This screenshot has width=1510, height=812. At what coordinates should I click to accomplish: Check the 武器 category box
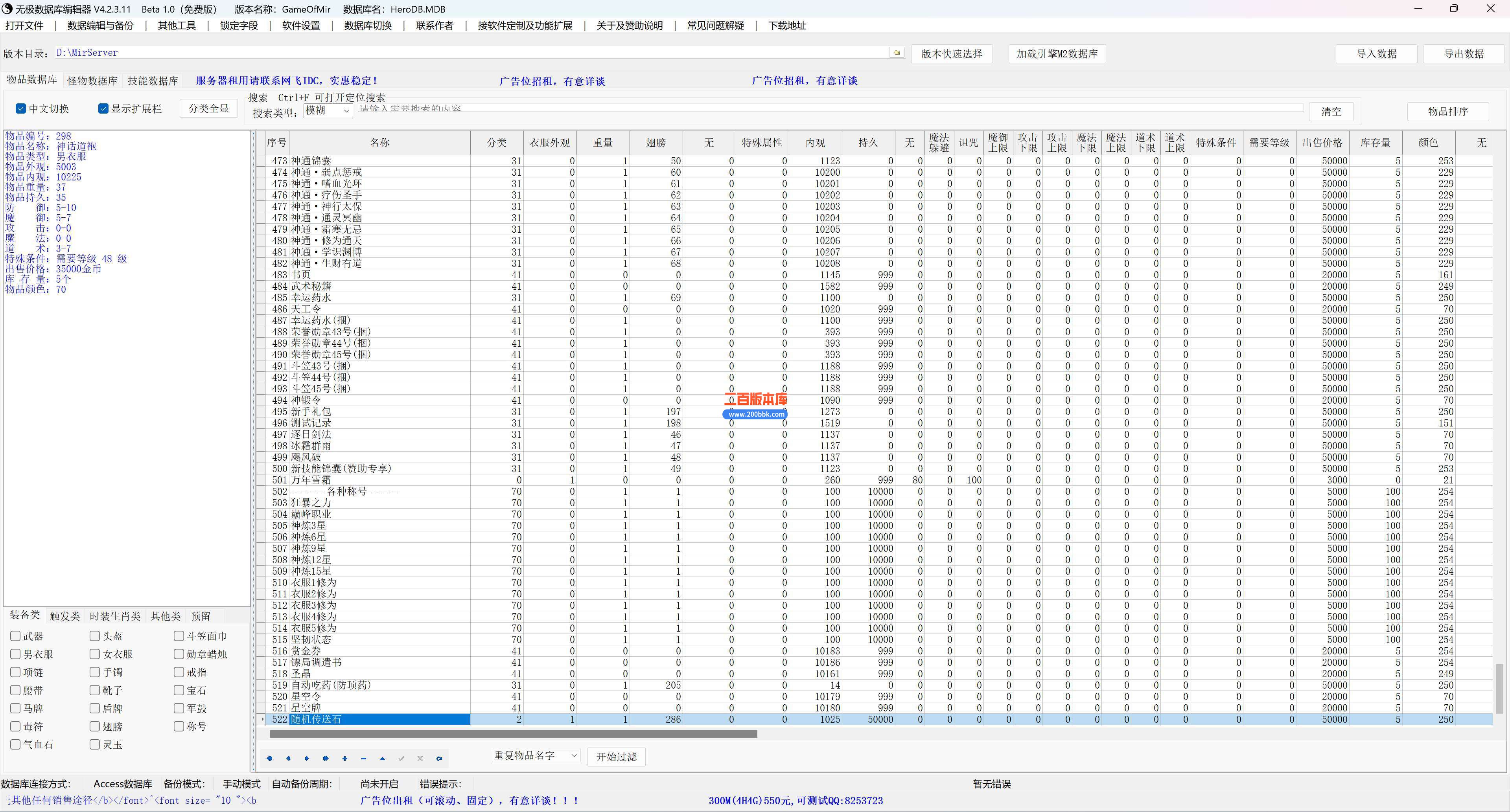(x=16, y=636)
